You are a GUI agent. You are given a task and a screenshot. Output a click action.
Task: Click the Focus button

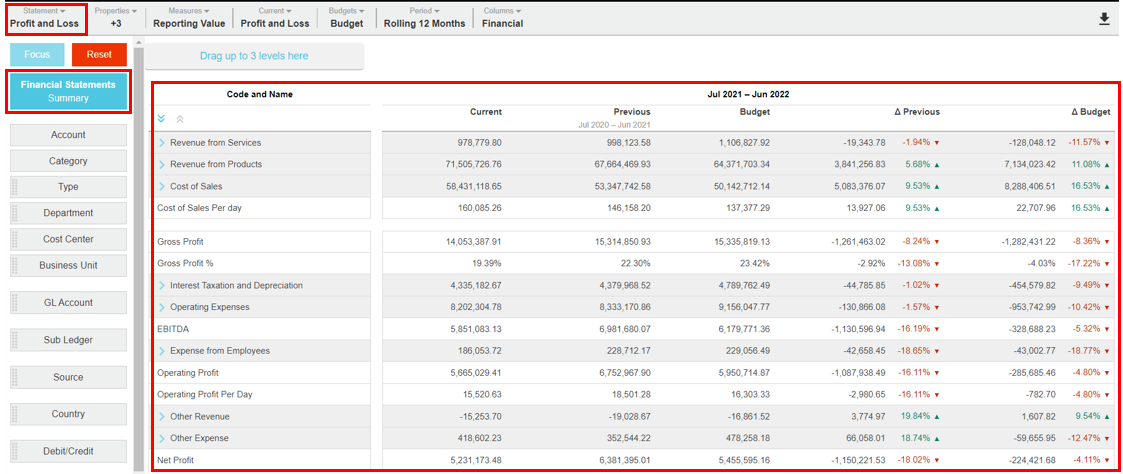pos(37,54)
